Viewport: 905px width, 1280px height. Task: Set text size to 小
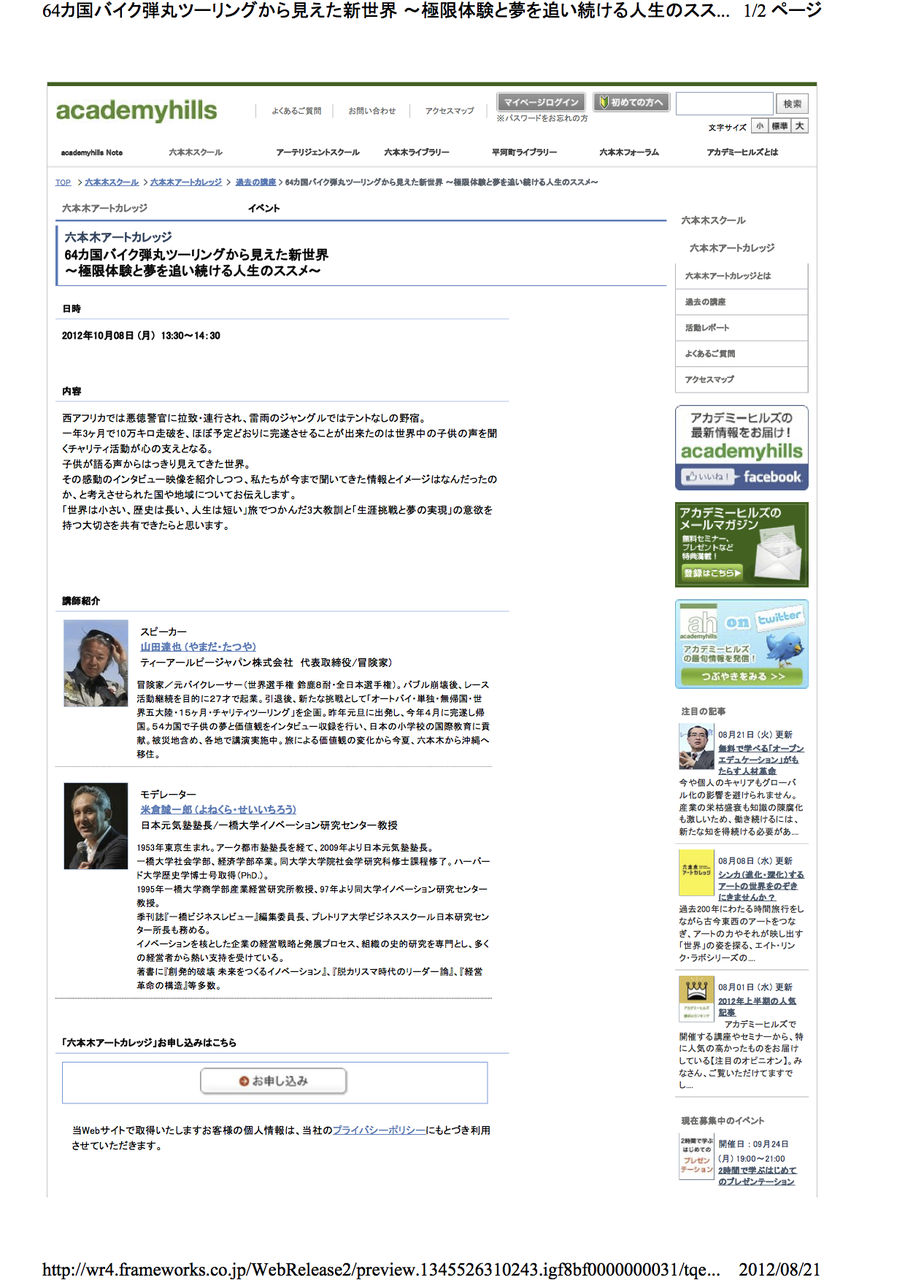point(759,127)
